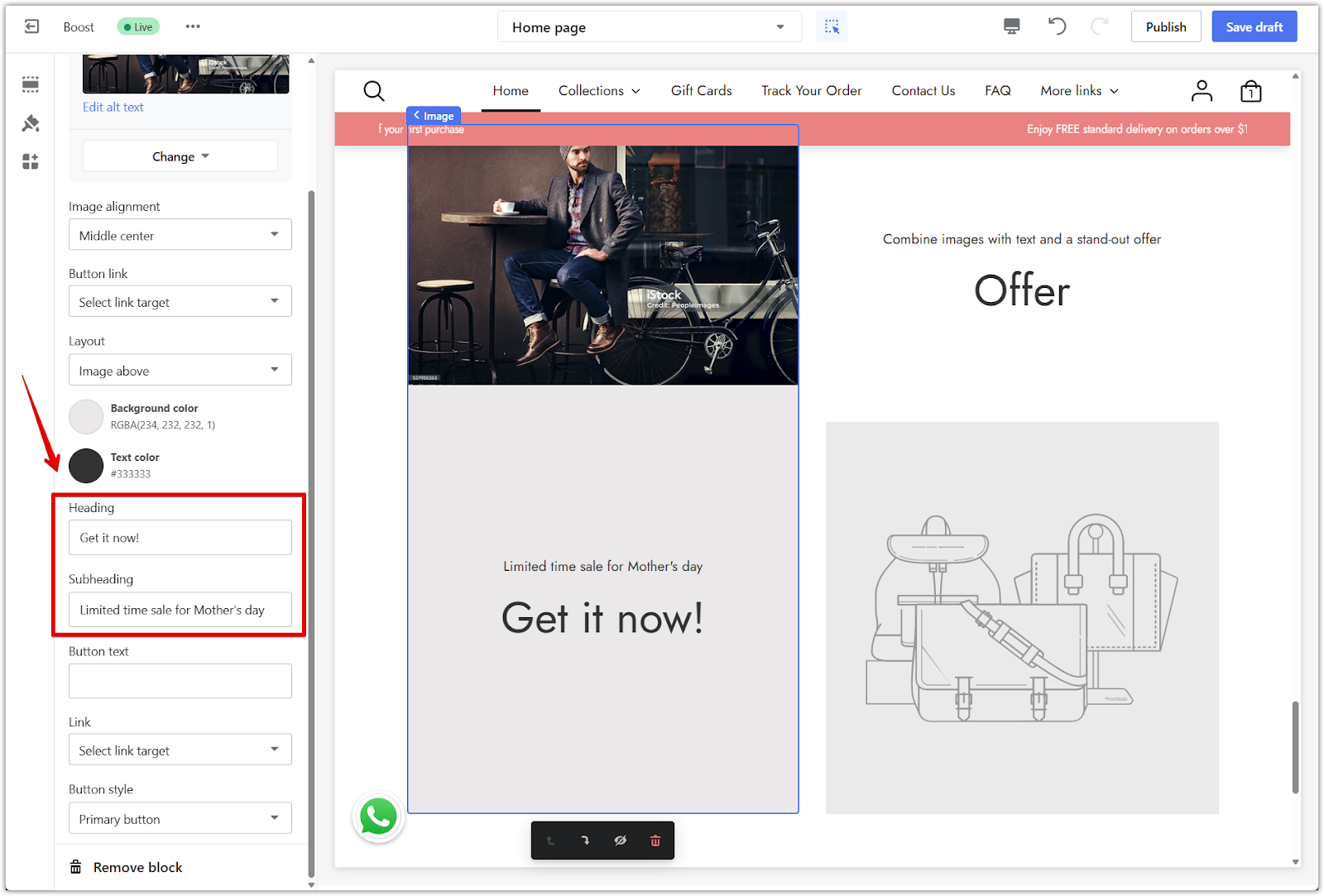Open the Button style dropdown
This screenshot has width=1324, height=896.
click(180, 819)
